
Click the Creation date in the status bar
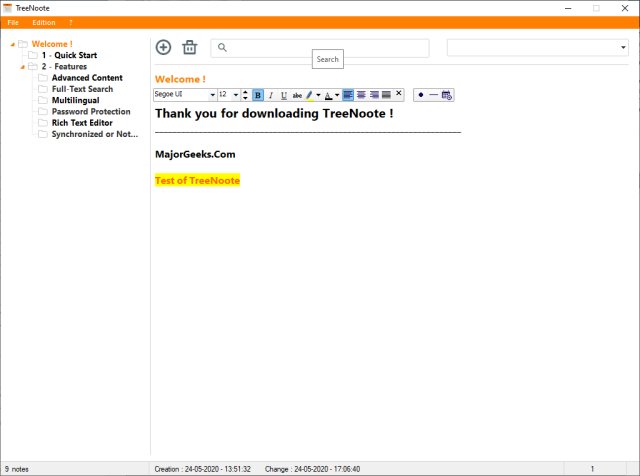point(202,469)
